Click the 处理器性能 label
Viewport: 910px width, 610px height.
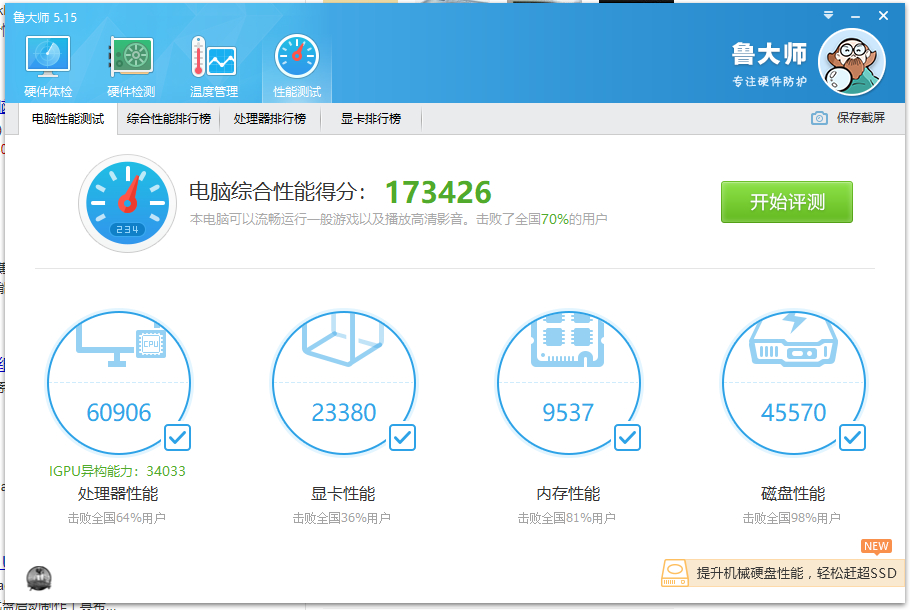tap(118, 494)
